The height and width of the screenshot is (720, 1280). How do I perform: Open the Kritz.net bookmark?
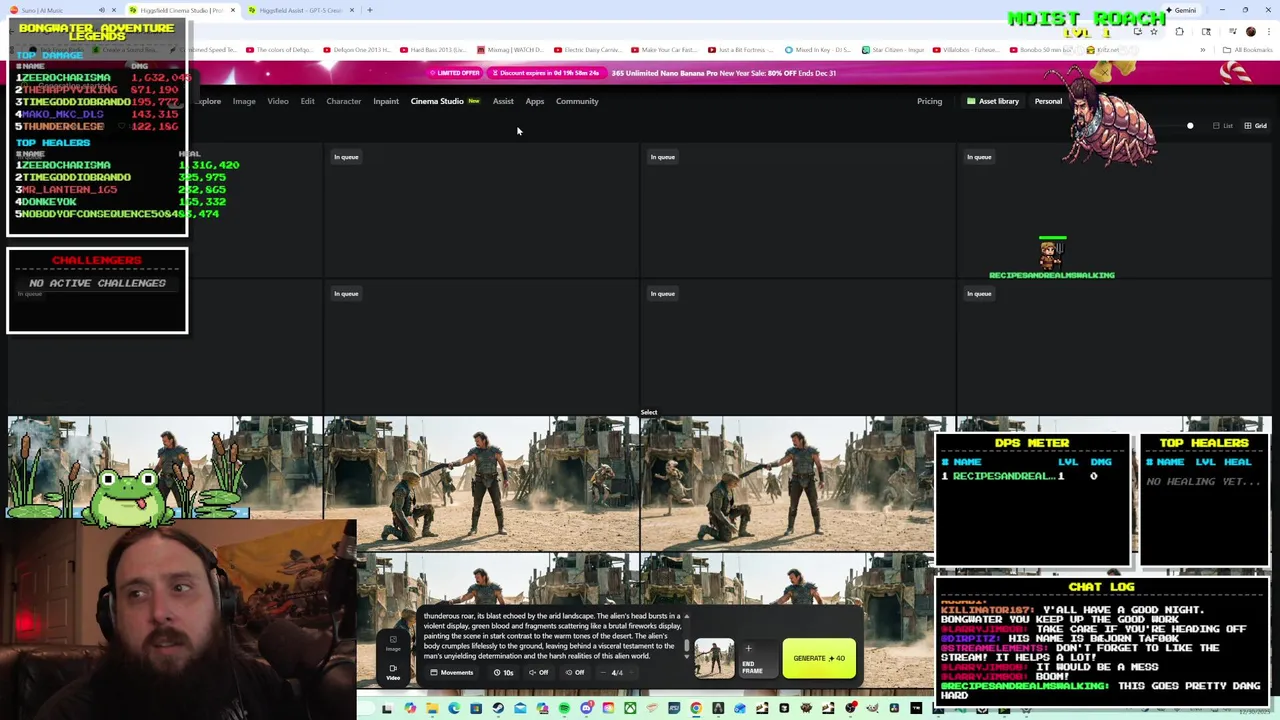1103,50
